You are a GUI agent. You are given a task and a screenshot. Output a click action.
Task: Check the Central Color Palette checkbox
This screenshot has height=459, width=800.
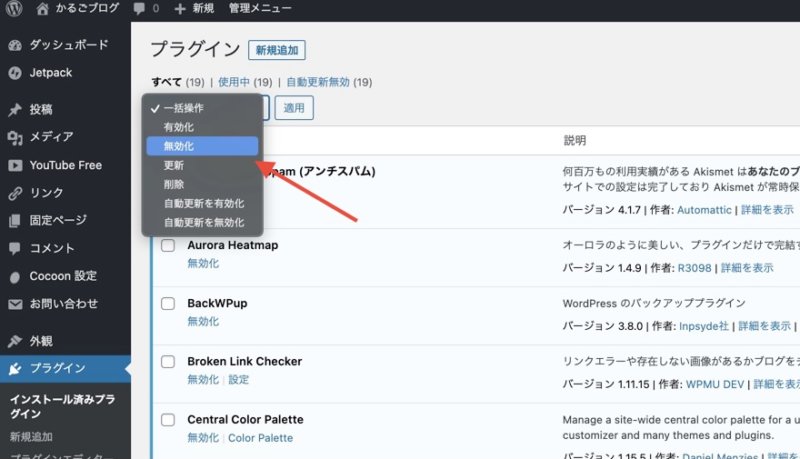168,420
